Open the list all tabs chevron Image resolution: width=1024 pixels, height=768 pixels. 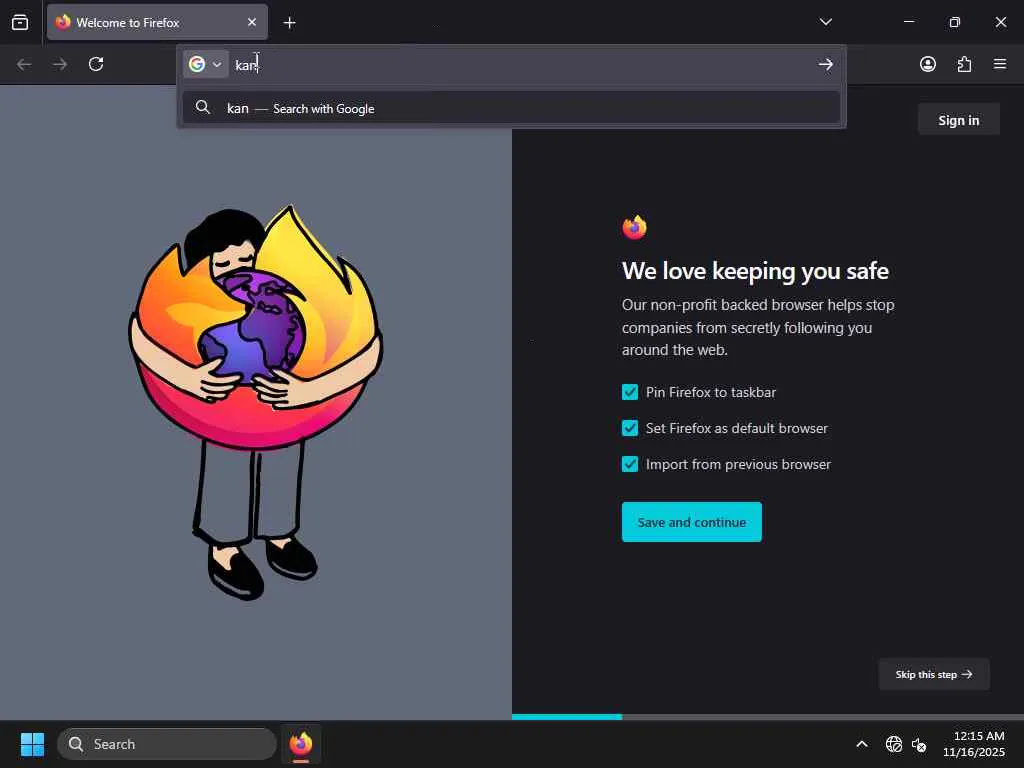click(x=825, y=22)
